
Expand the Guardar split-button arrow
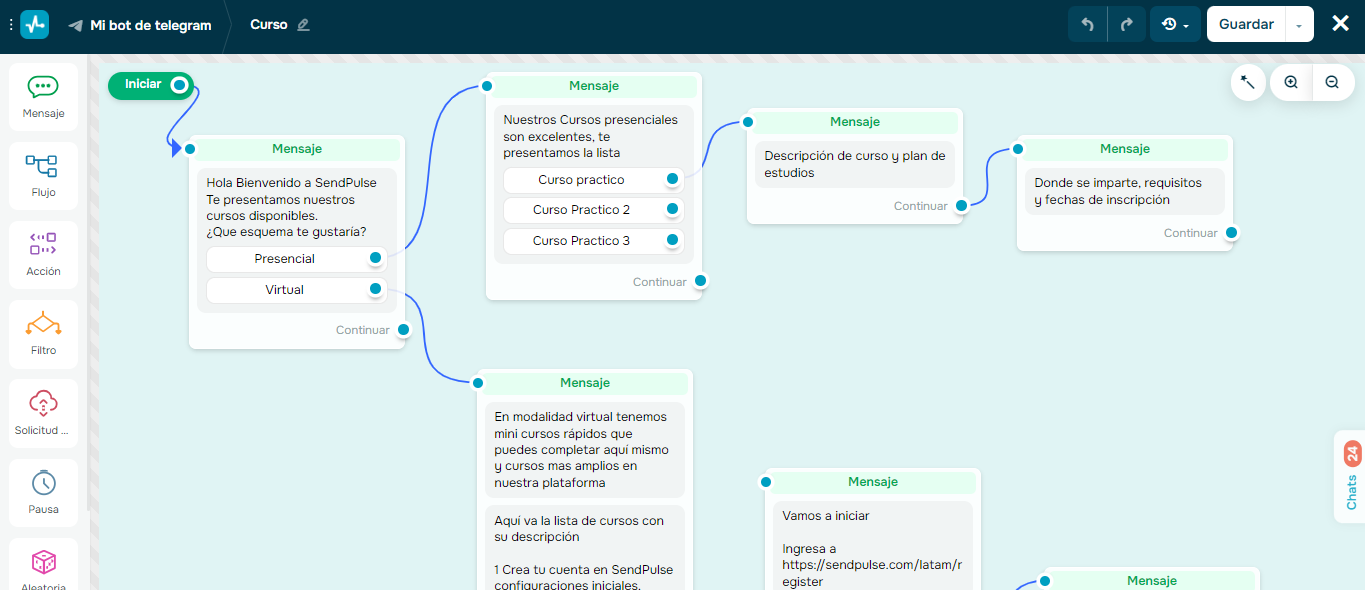tap(1299, 24)
